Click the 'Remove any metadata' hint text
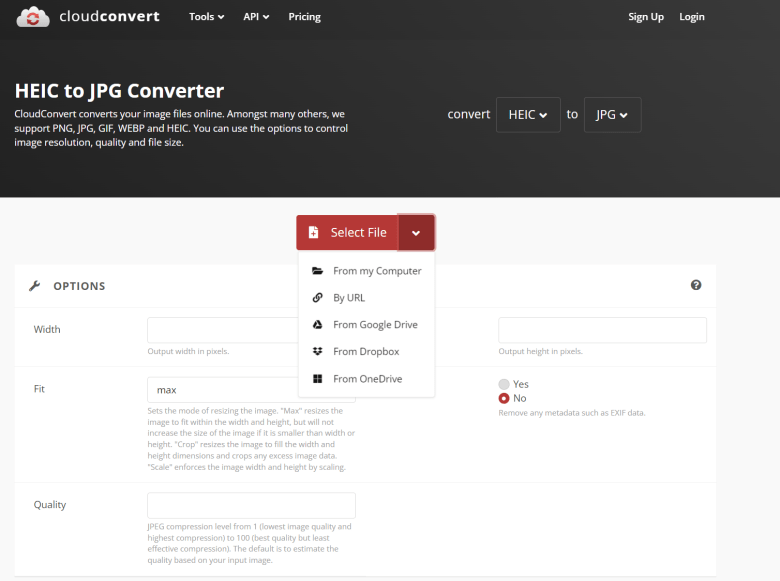The image size is (780, 581). (572, 413)
